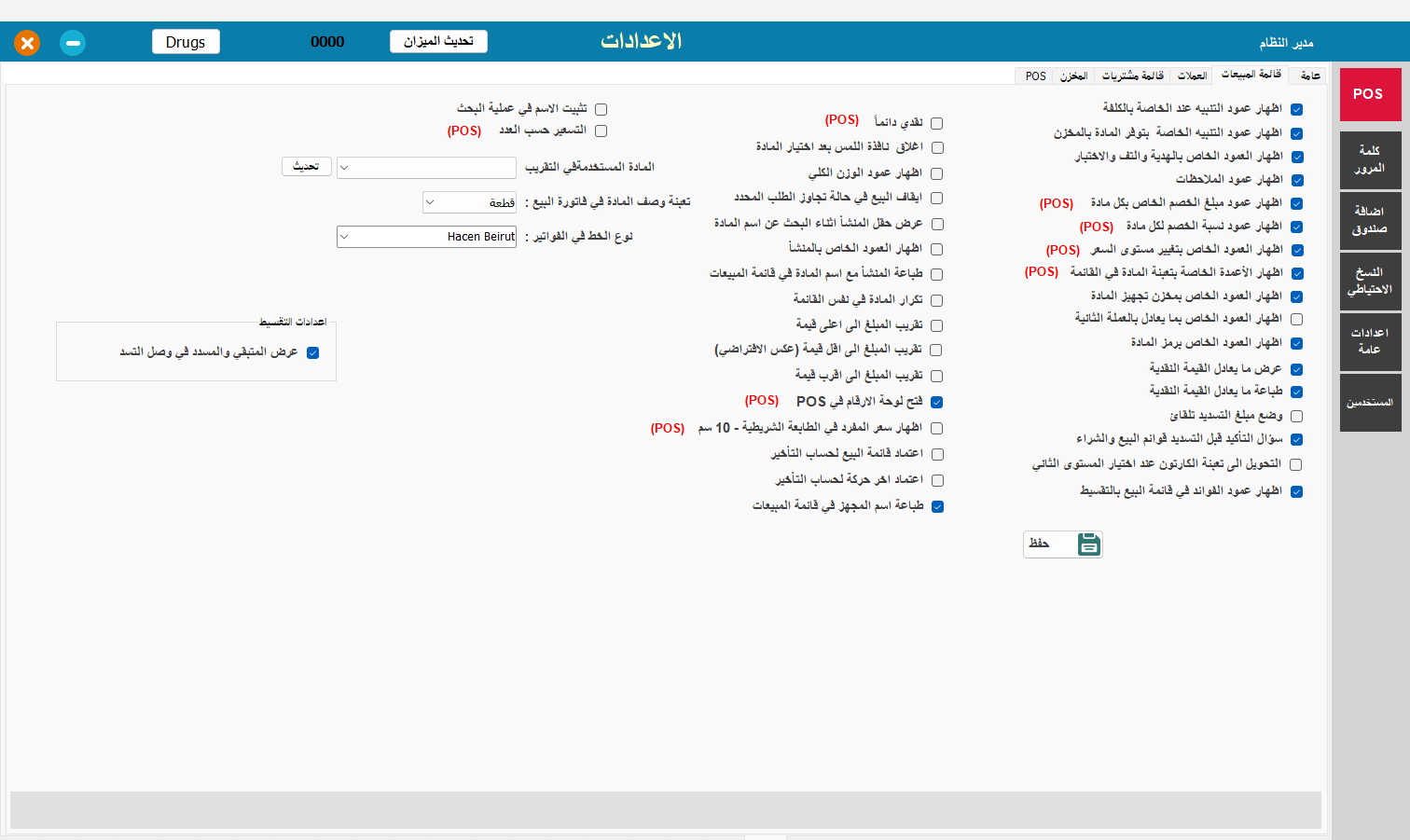Image resolution: width=1410 pixels, height=840 pixels.
Task: Enable العمود الخاص بما يعادل بالعملة الثانية
Action: (x=1296, y=319)
